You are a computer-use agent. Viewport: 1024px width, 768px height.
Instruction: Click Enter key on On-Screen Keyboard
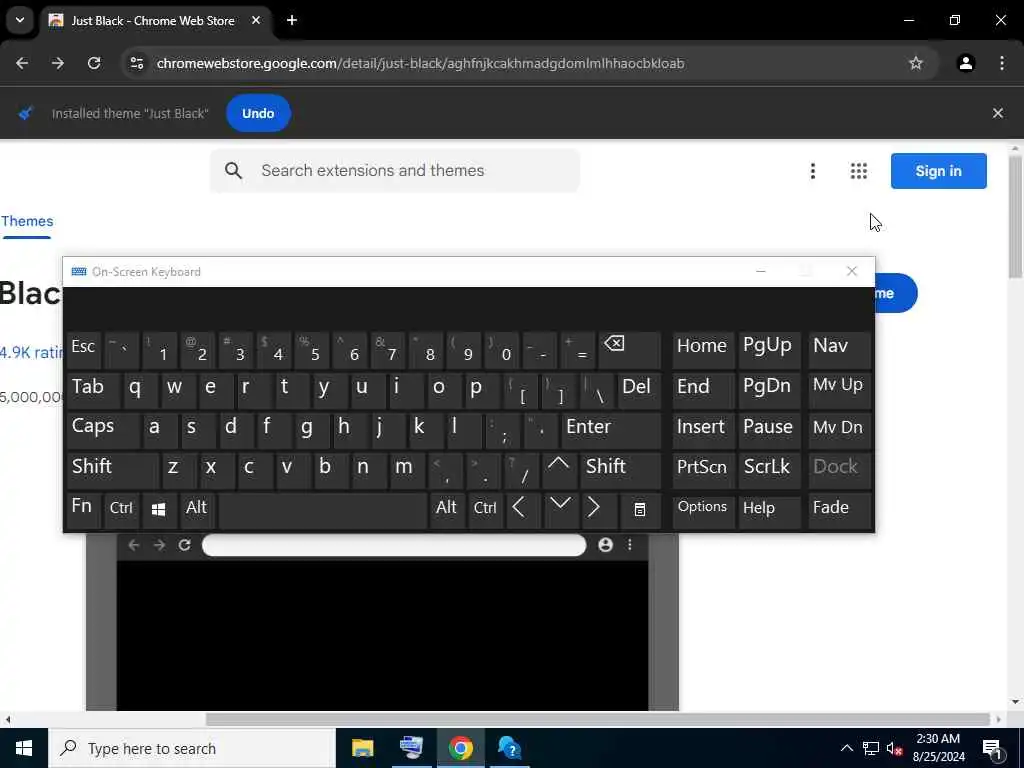tap(610, 430)
